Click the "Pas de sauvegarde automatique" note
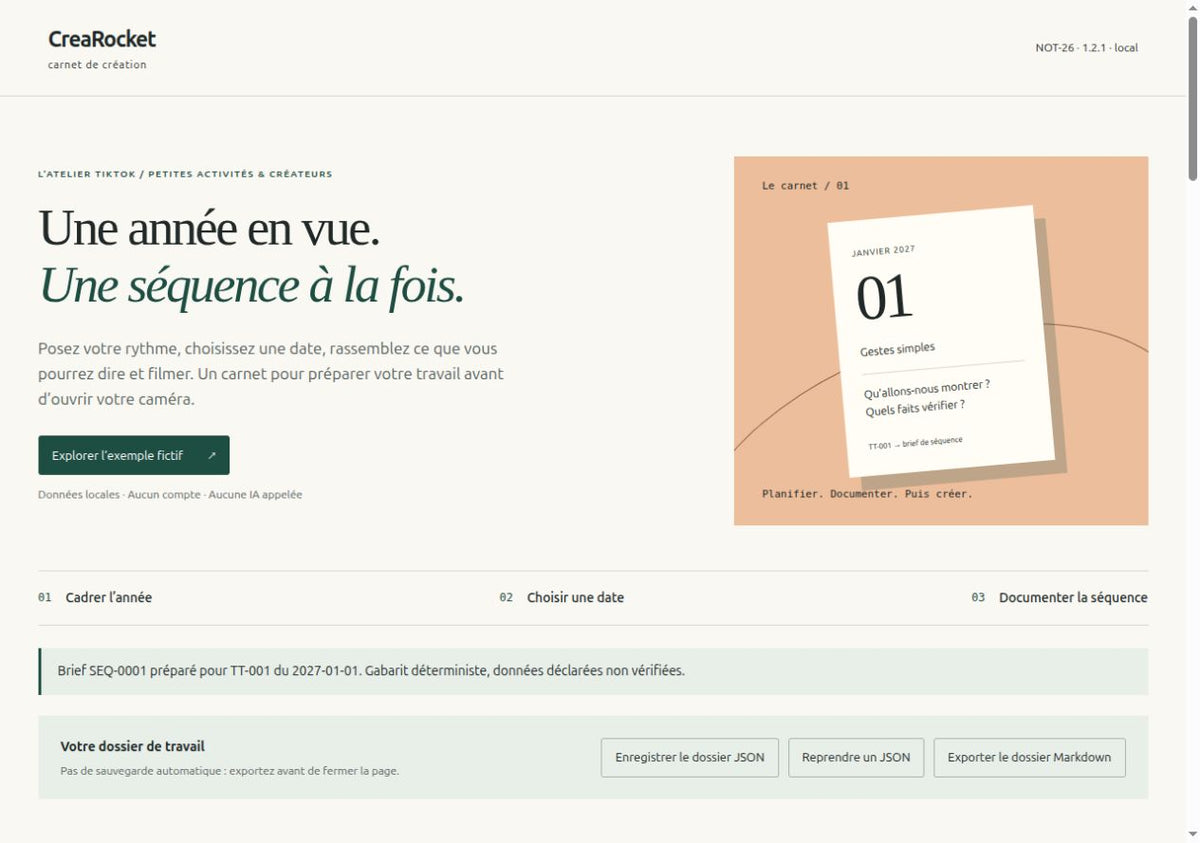Image resolution: width=1200 pixels, height=843 pixels. coord(230,771)
